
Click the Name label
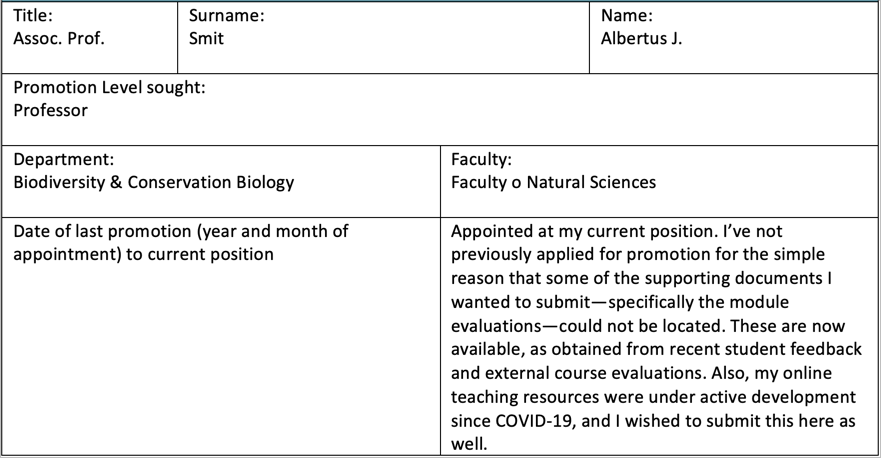pos(627,16)
